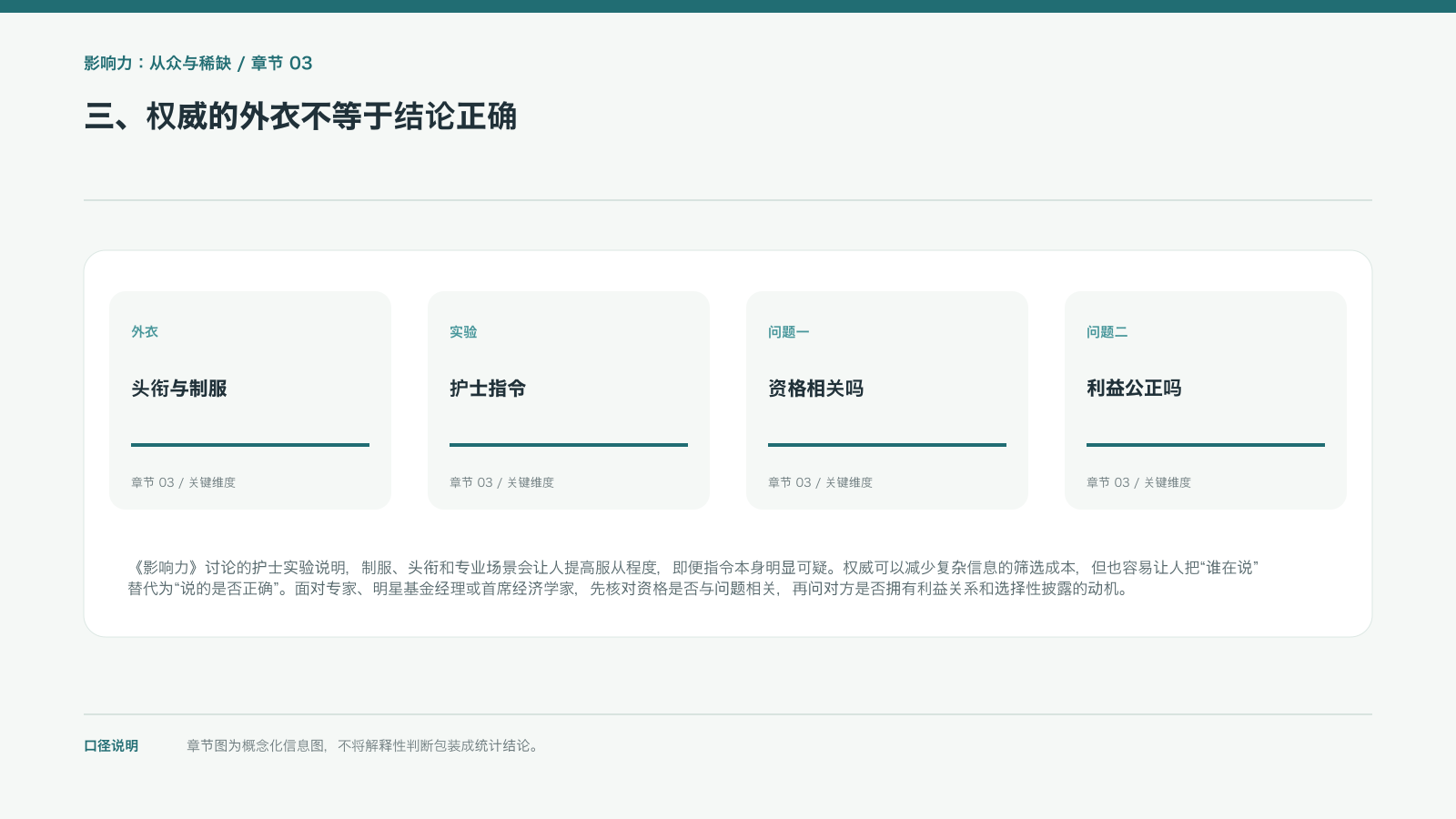The image size is (1456, 819).
Task: Click the '实验' card label
Action: 463,332
